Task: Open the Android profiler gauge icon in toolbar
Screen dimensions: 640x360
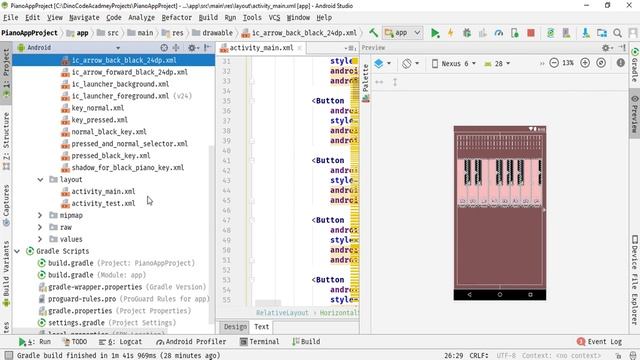Action: pyautogui.click(x=498, y=33)
